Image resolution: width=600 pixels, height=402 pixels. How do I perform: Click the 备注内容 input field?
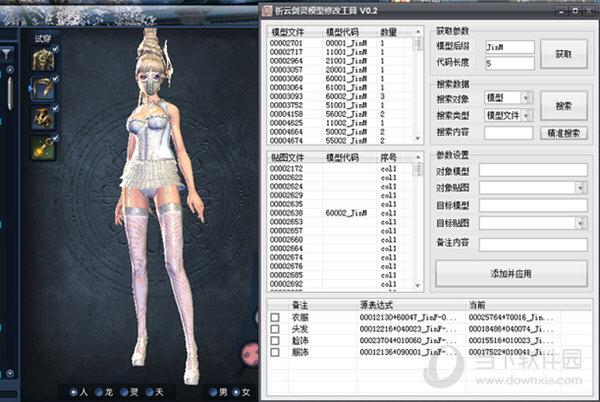(x=533, y=244)
